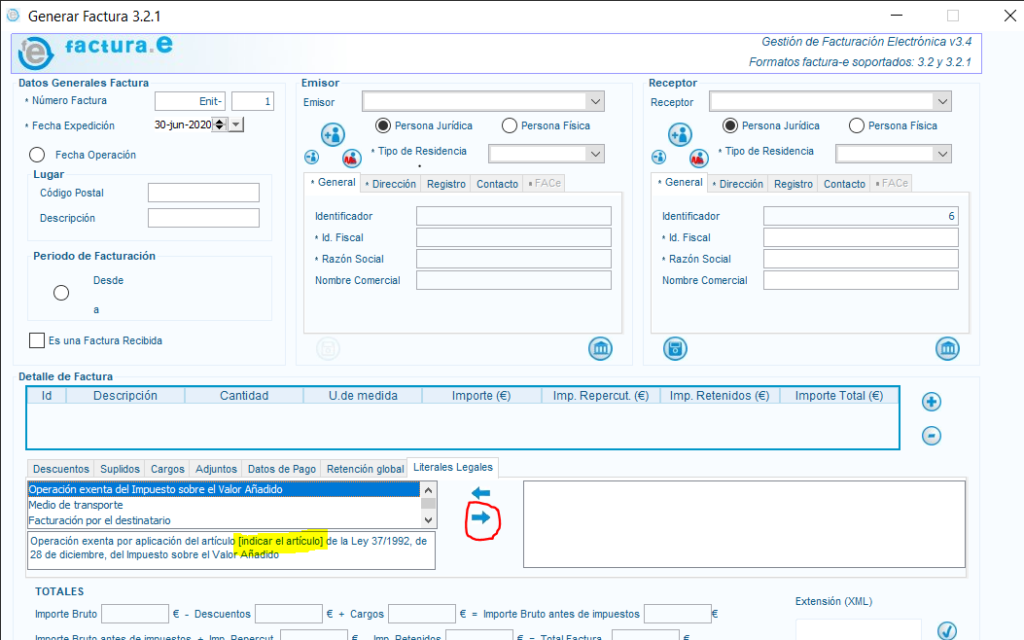Select 'Facturación por el destinatario' in the list

tap(223, 520)
